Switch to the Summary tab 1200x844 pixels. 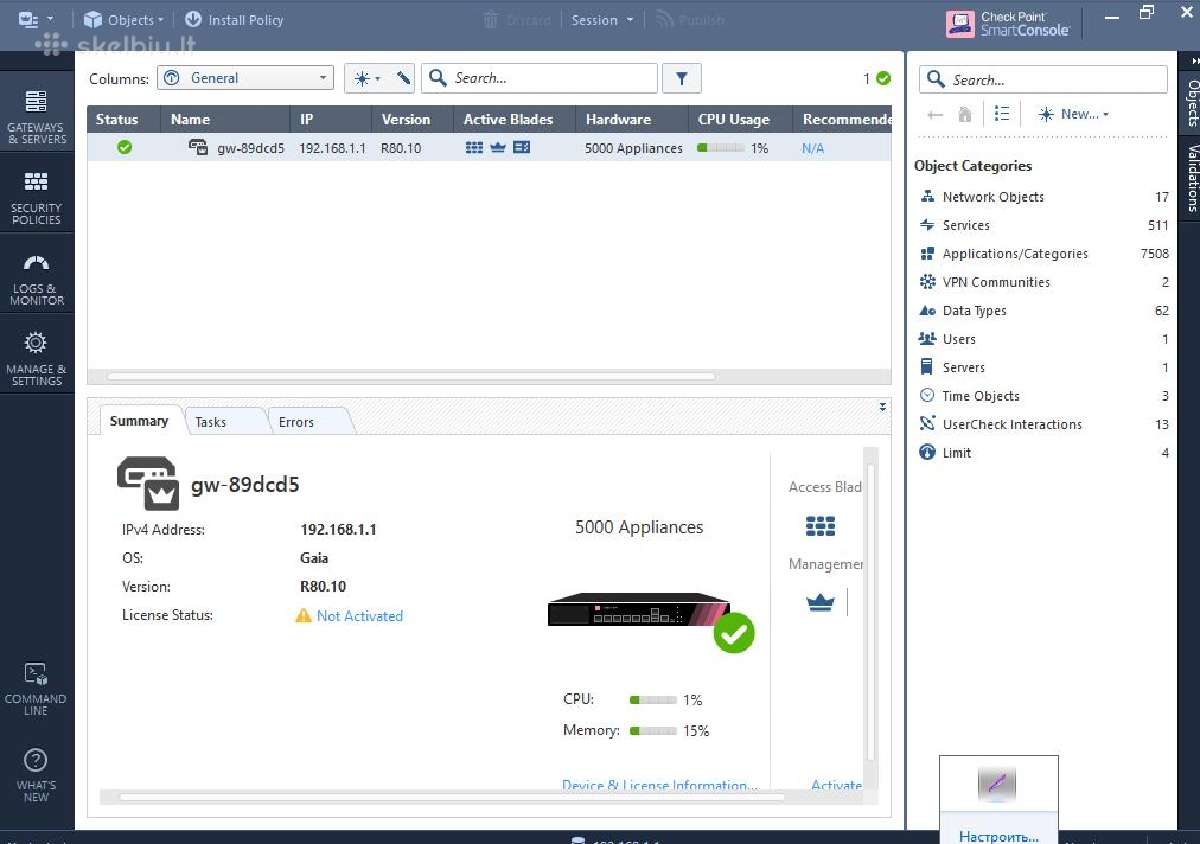tap(139, 421)
